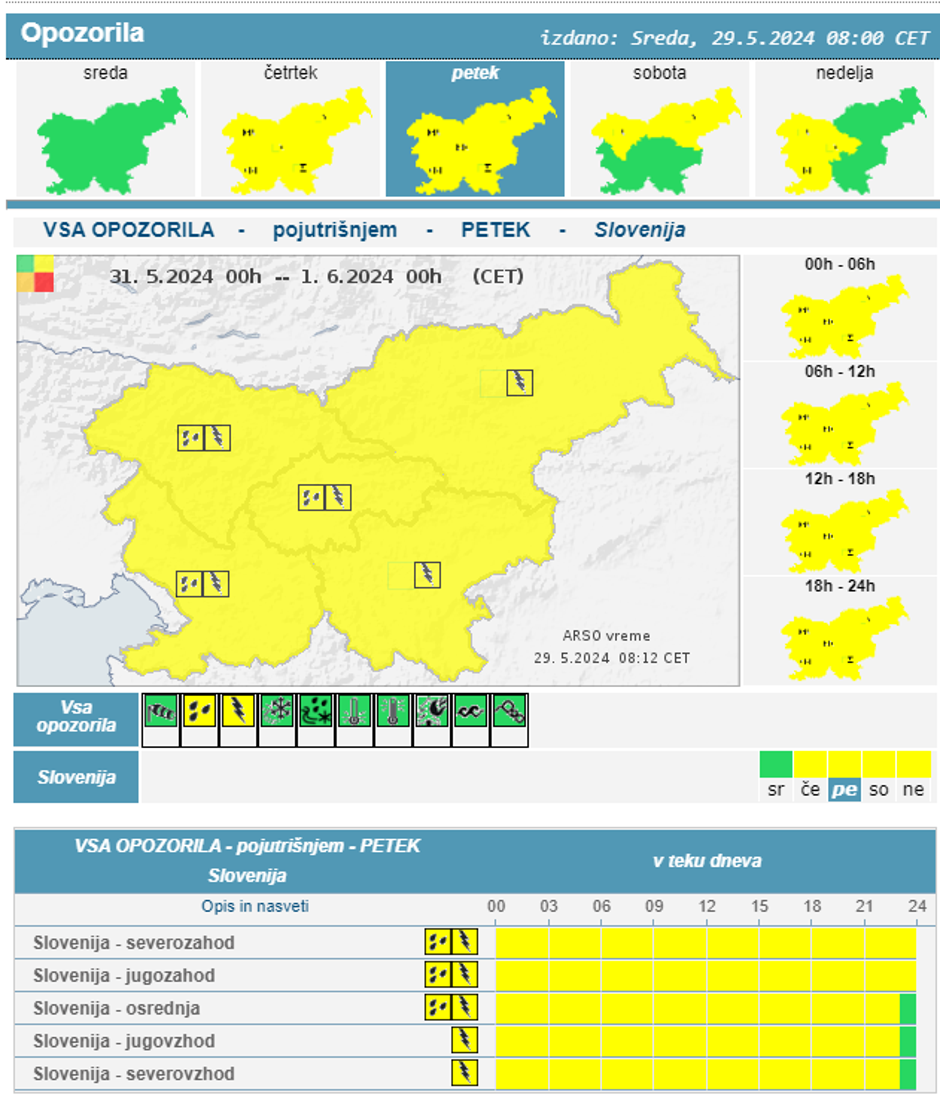Select the thunderstorm lightning filter icon
The height and width of the screenshot is (1101, 940).
click(x=238, y=712)
